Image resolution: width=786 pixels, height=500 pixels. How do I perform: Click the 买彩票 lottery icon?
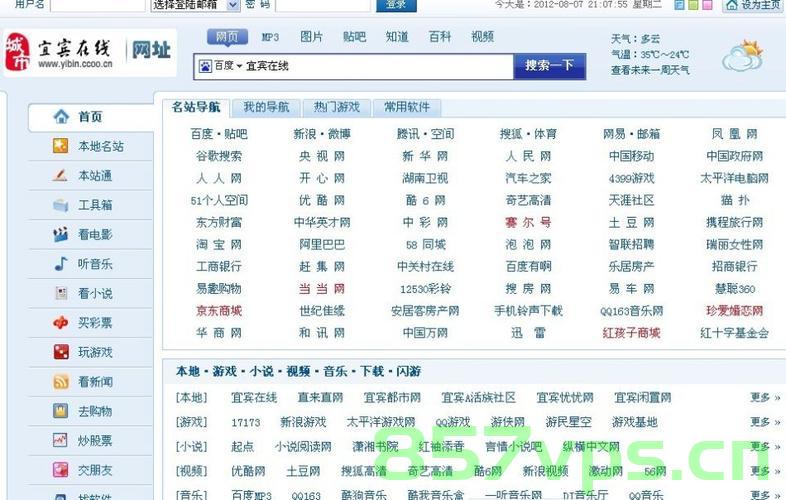point(61,322)
